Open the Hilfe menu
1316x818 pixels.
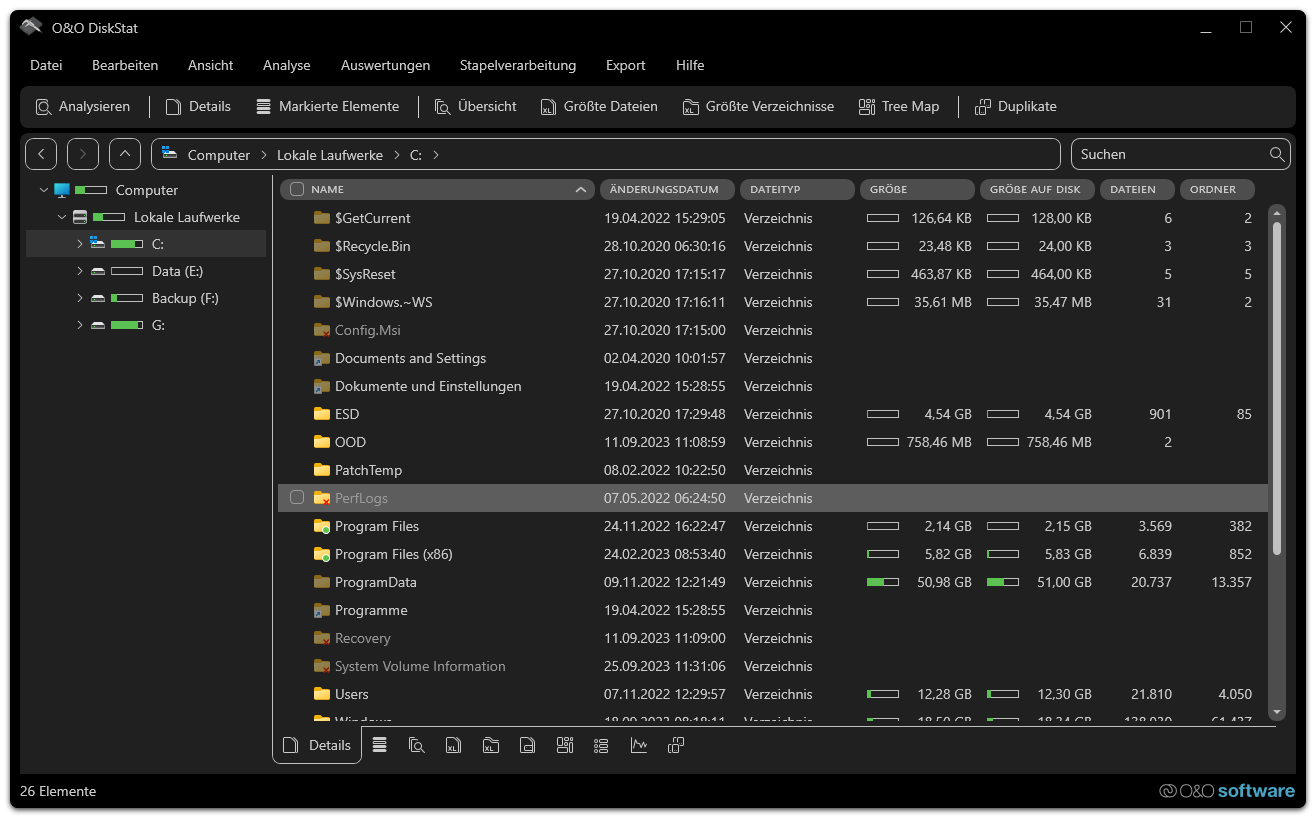[690, 65]
